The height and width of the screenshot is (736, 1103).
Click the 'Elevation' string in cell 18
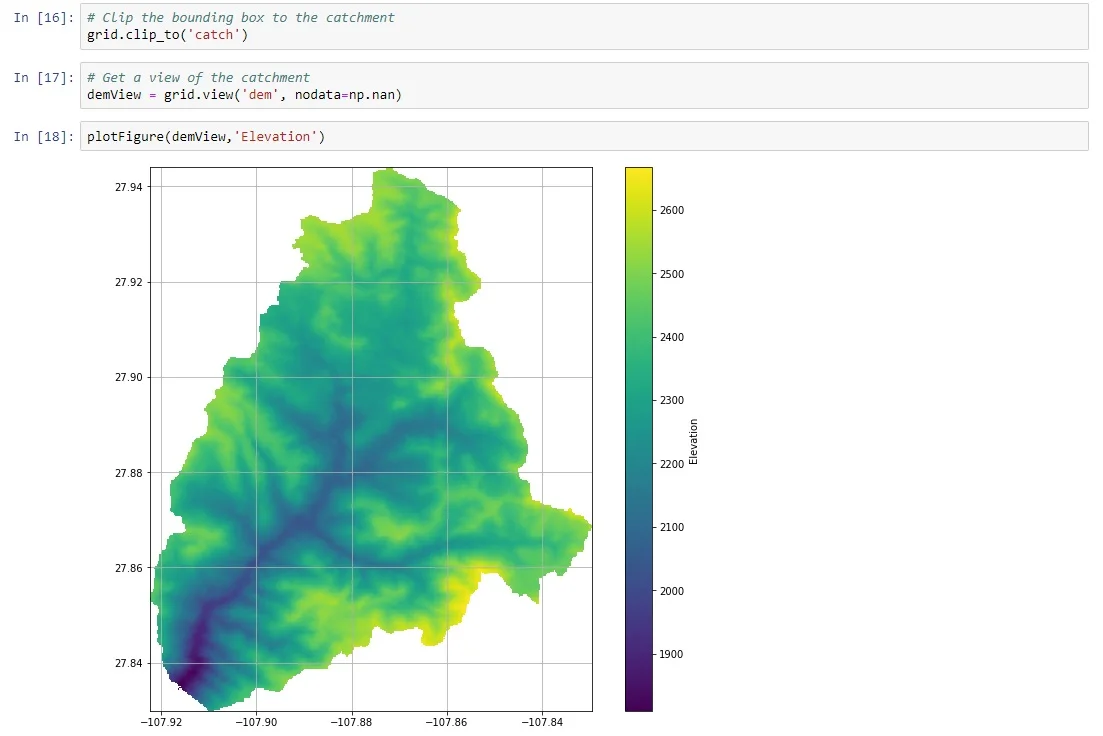275,137
